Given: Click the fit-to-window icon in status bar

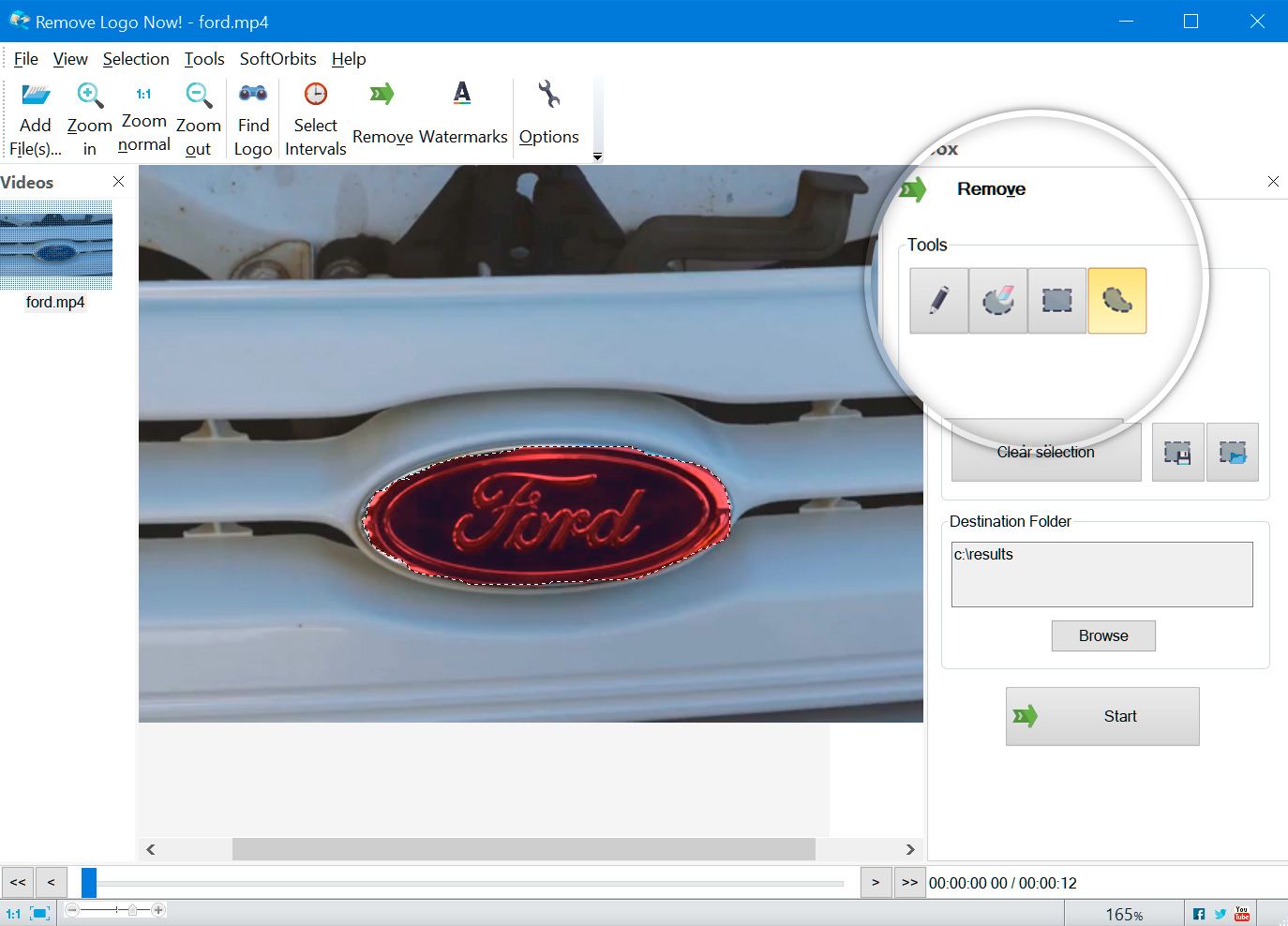Looking at the screenshot, I should coord(40,913).
